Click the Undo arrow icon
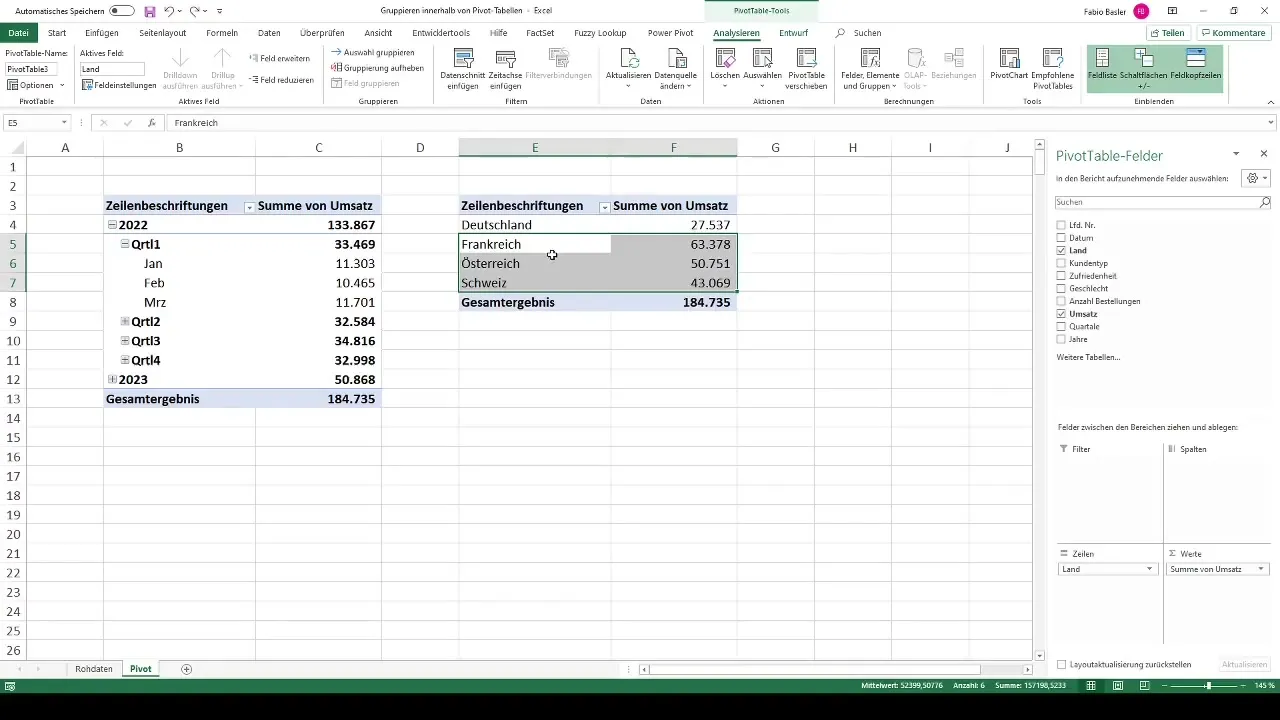Image resolution: width=1280 pixels, height=720 pixels. pyautogui.click(x=169, y=10)
